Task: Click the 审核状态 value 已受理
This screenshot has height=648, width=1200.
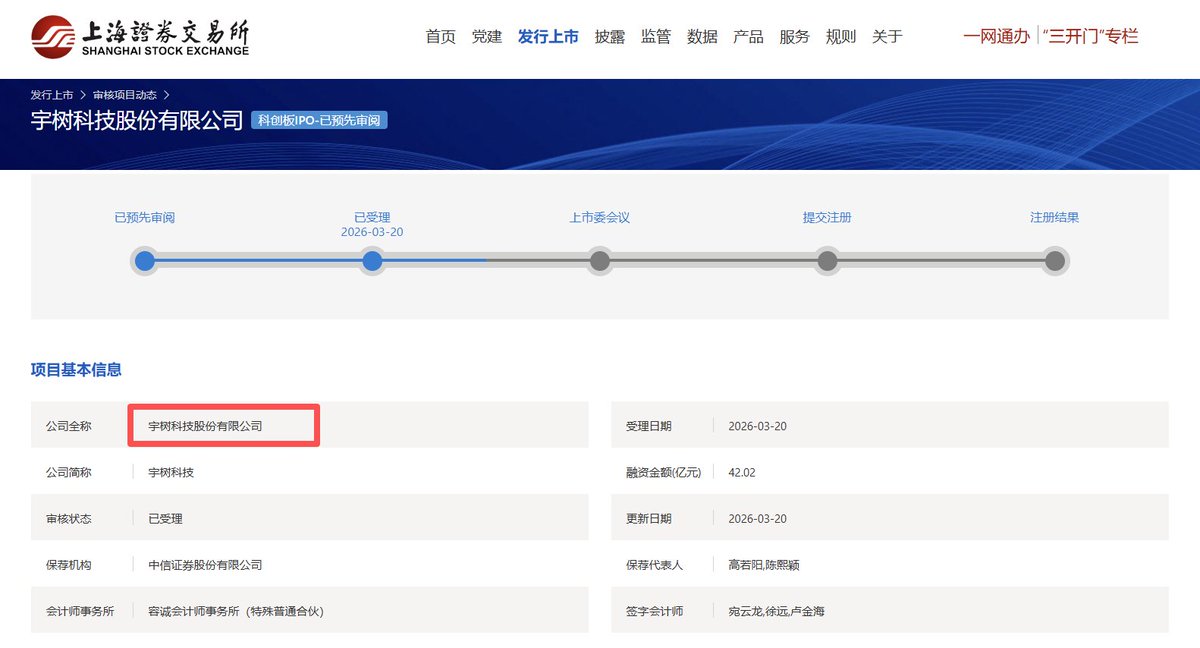Action: coord(165,519)
